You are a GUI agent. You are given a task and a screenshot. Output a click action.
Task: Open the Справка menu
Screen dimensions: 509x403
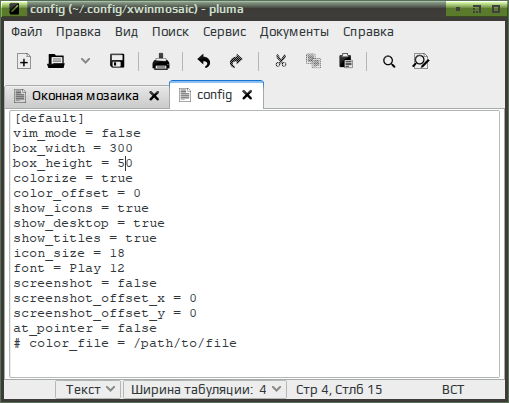pos(368,32)
